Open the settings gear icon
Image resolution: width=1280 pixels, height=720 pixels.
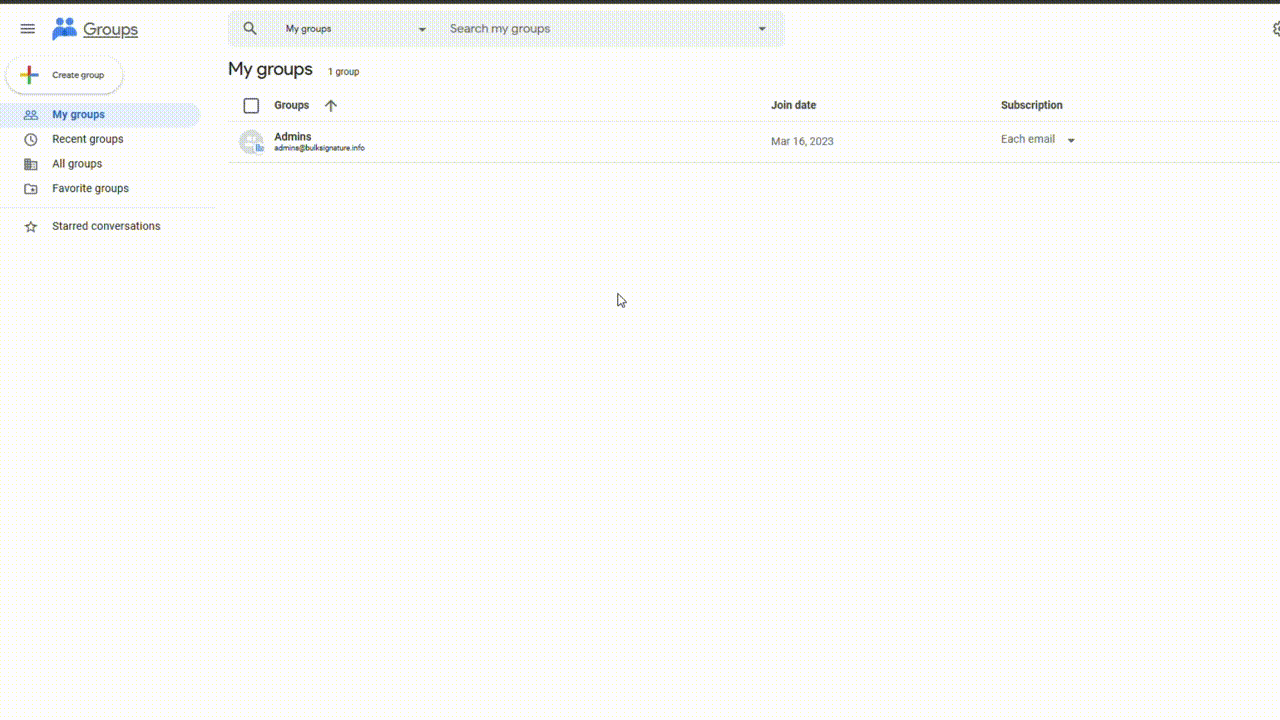tap(1275, 29)
